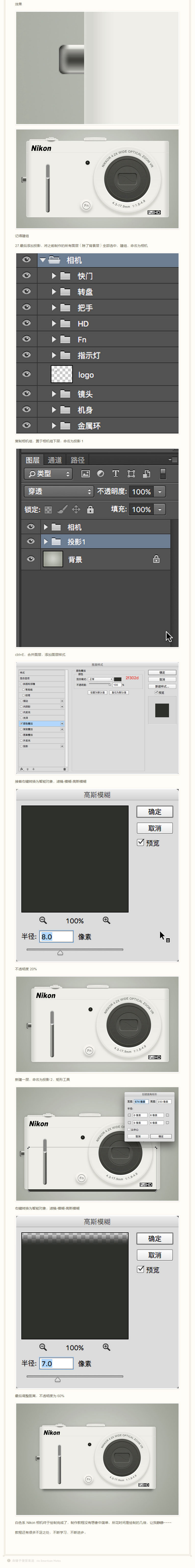Select the shape layer filter icon
The image size is (195, 1568).
[x=131, y=473]
